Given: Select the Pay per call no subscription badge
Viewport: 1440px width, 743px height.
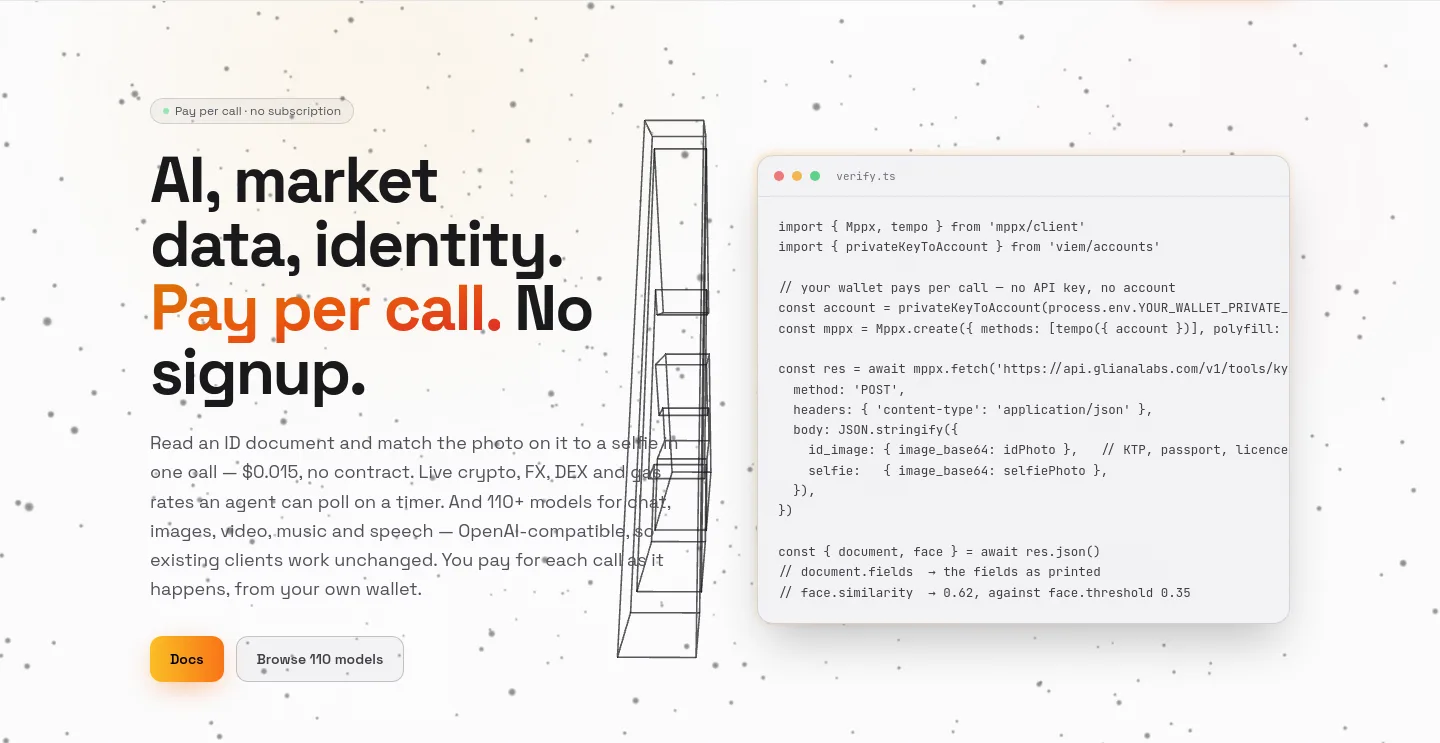Looking at the screenshot, I should (x=252, y=111).
